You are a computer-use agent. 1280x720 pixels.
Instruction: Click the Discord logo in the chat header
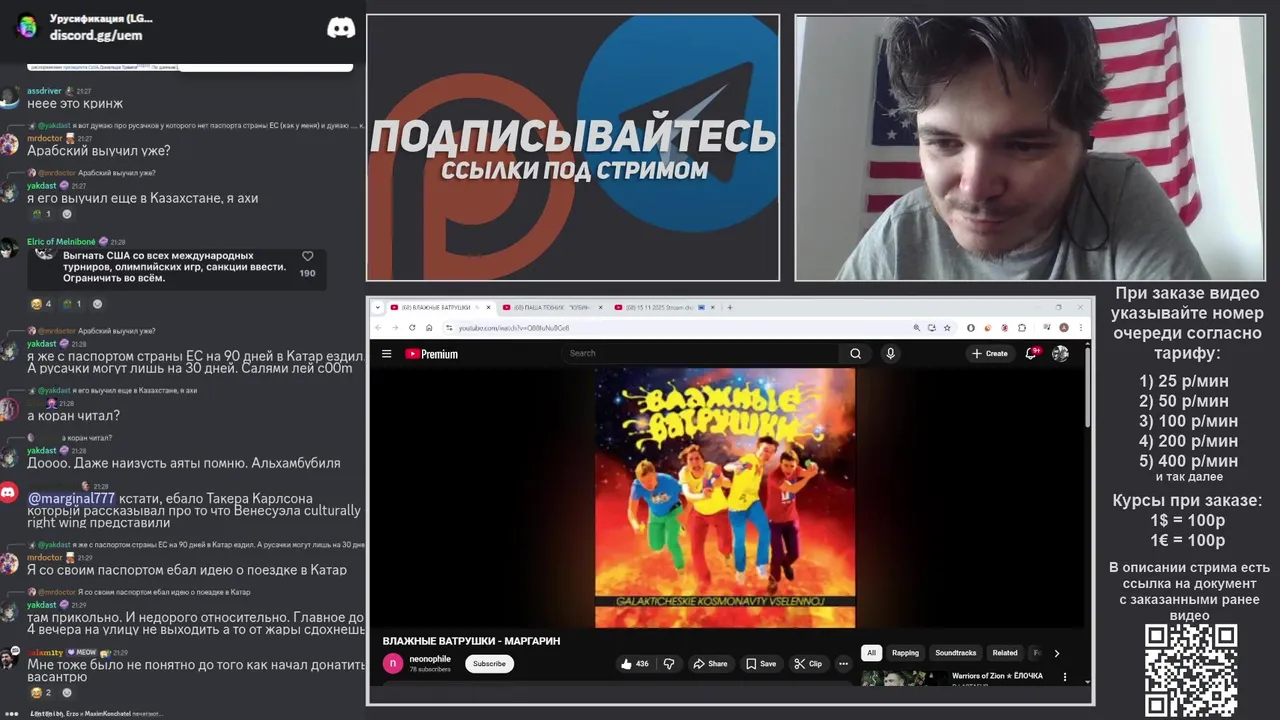click(341, 28)
